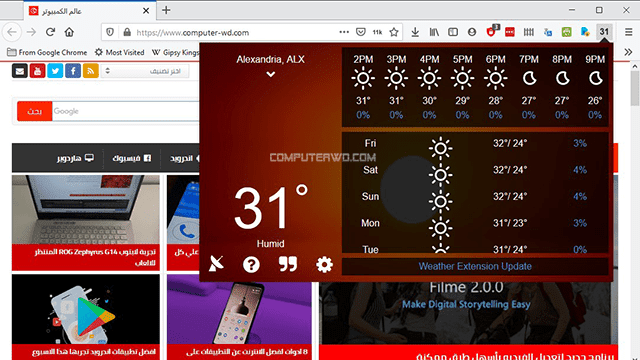Open page actions three-dot menu in address bar
This screenshot has height=360, width=640.
(x=344, y=32)
